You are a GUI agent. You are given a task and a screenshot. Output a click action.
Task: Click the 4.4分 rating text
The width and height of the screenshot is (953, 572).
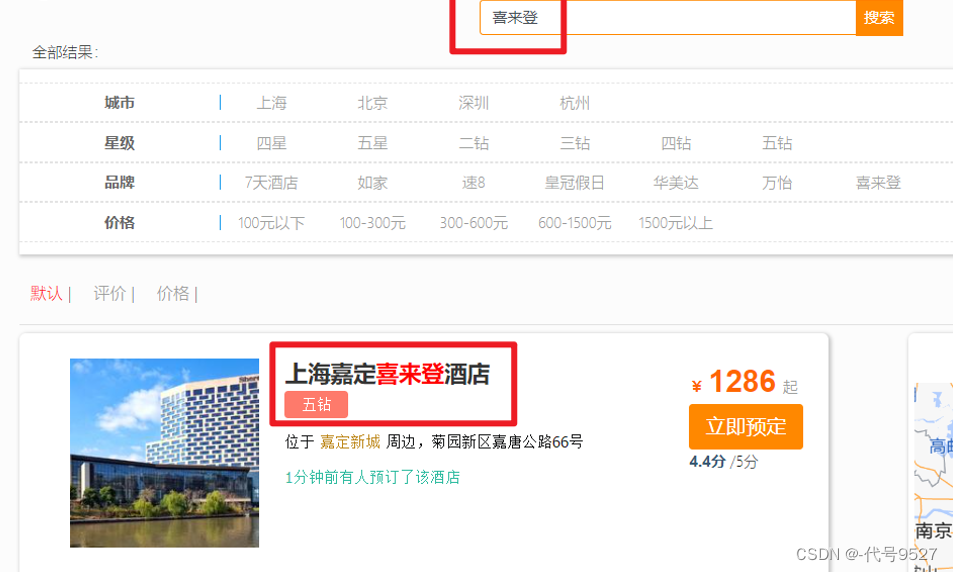pos(707,462)
